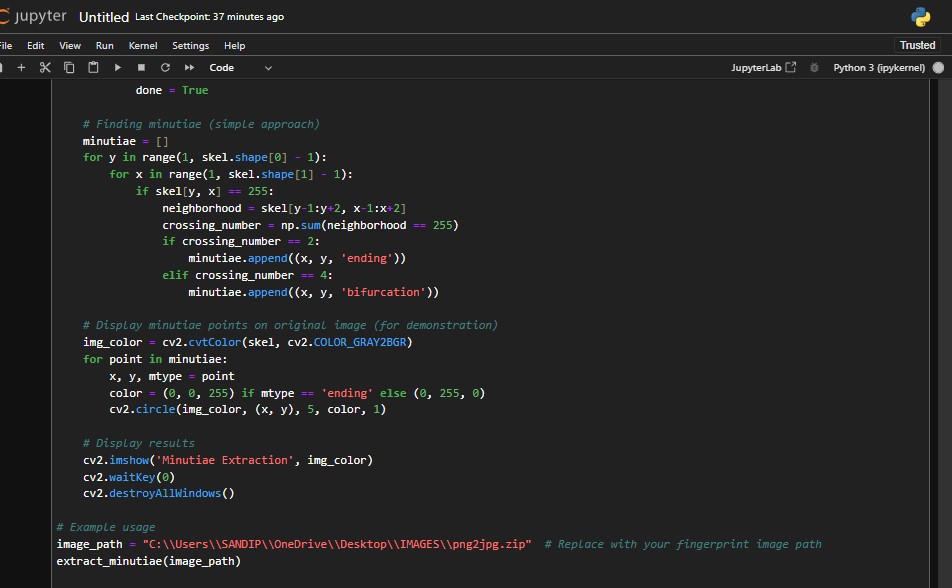Viewport: 952px width, 588px height.
Task: Click the 'bifurcation' append line
Action: (x=313, y=292)
